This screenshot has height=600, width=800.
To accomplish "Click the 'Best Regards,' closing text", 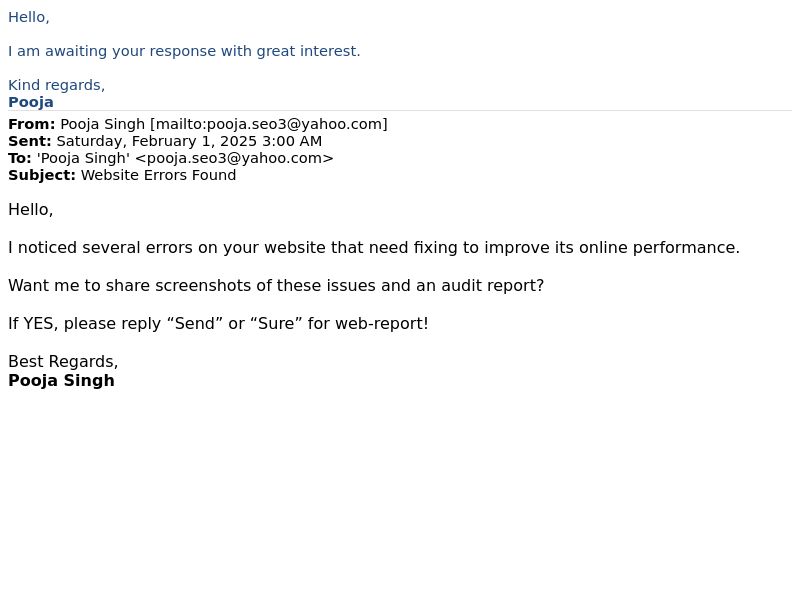I will (63, 362).
